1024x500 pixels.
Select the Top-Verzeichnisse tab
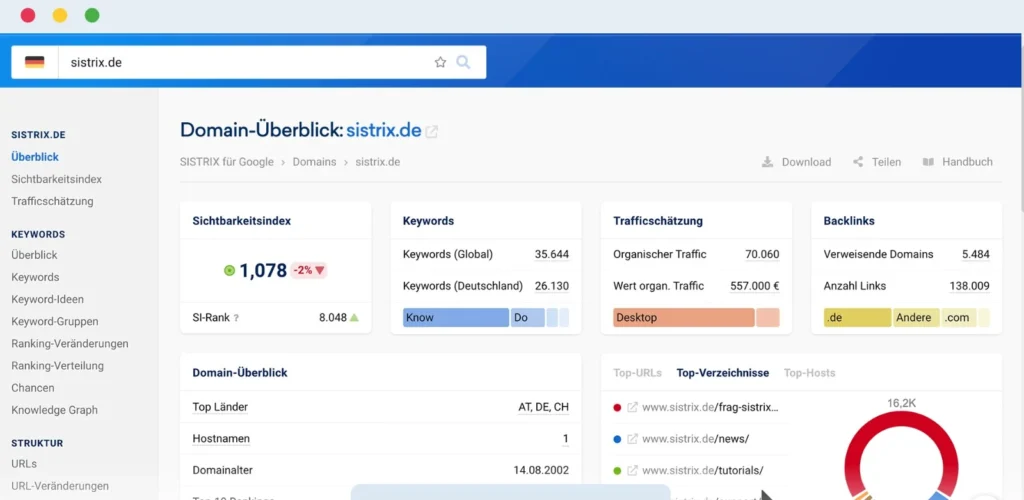723,373
